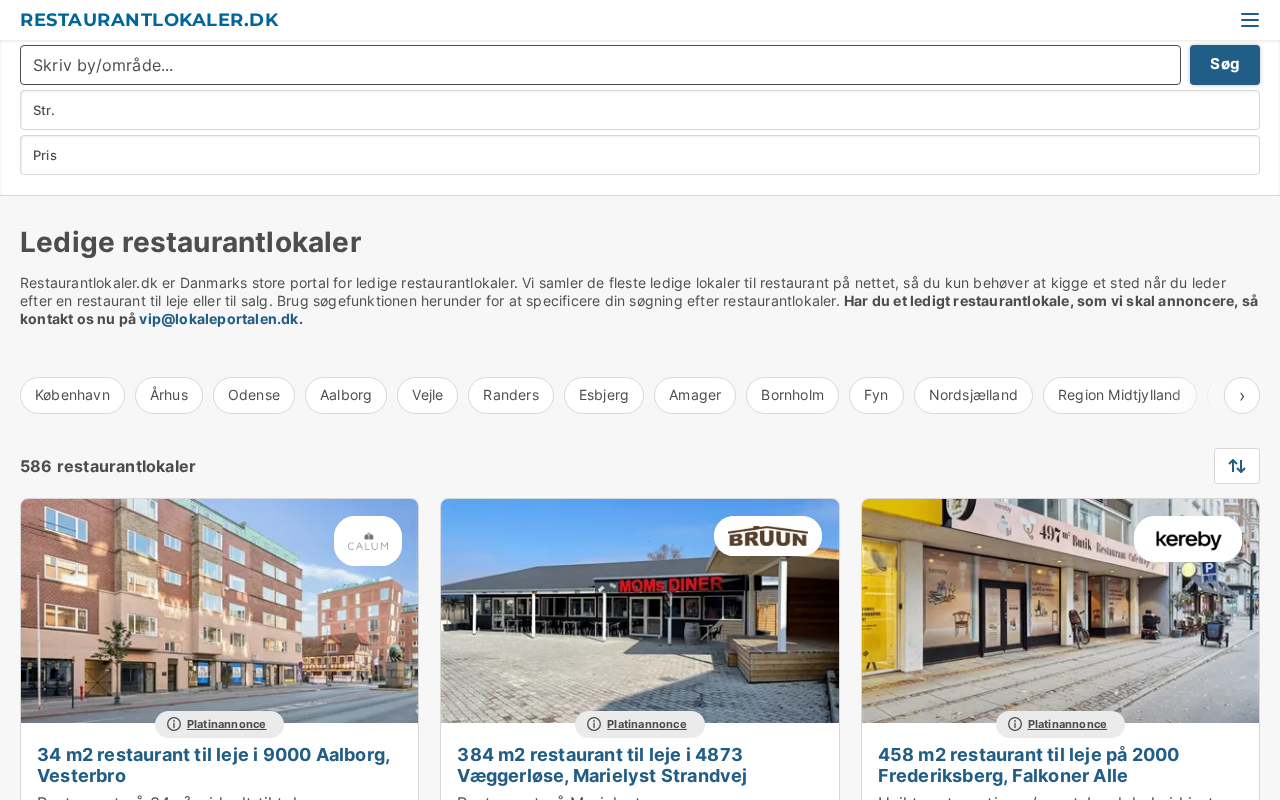Screen dimensions: 1280x800
Task: Go to Restaurantlokaler.dk home logo
Action: coord(149,20)
